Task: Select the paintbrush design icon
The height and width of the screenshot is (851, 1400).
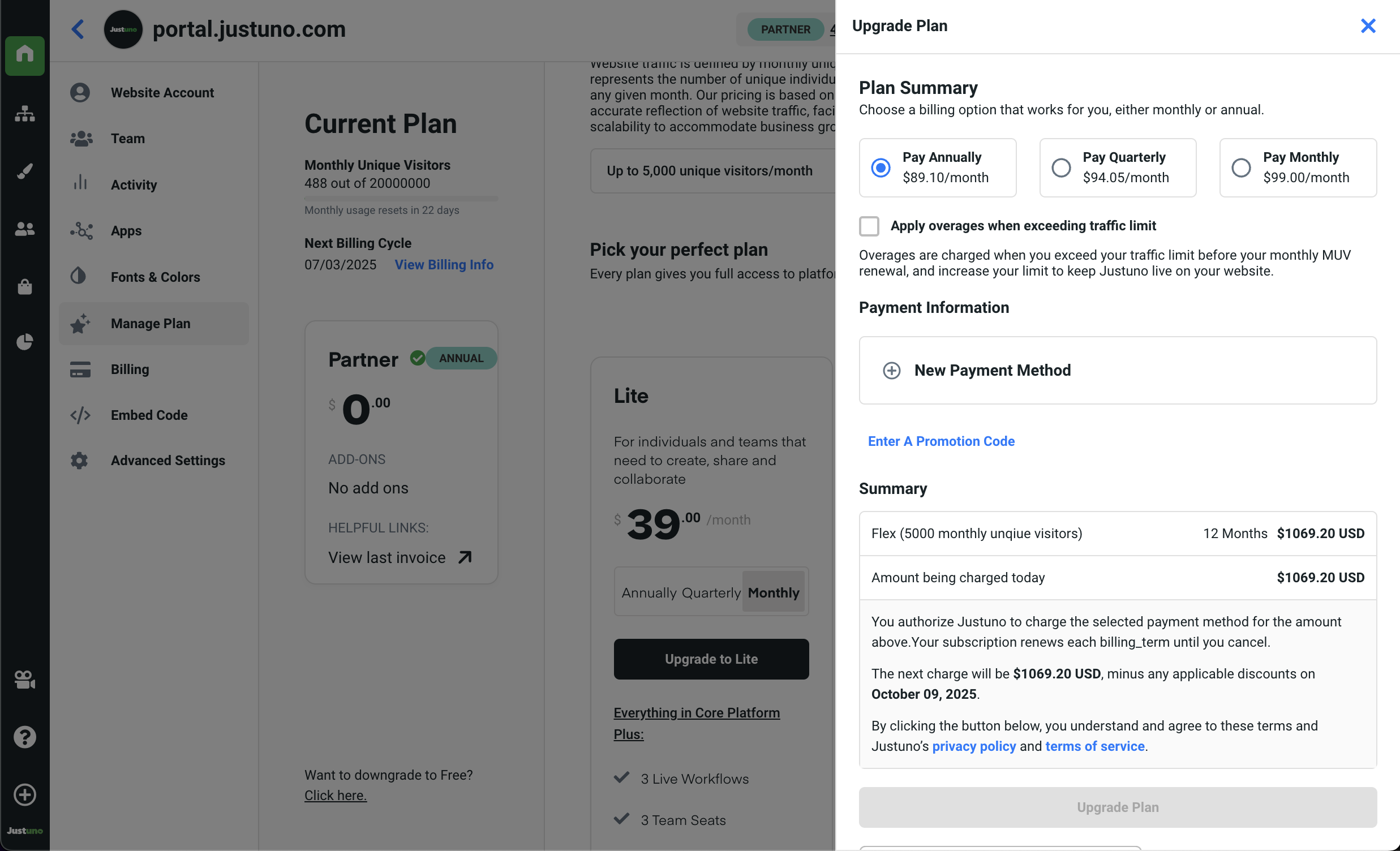Action: 24,171
